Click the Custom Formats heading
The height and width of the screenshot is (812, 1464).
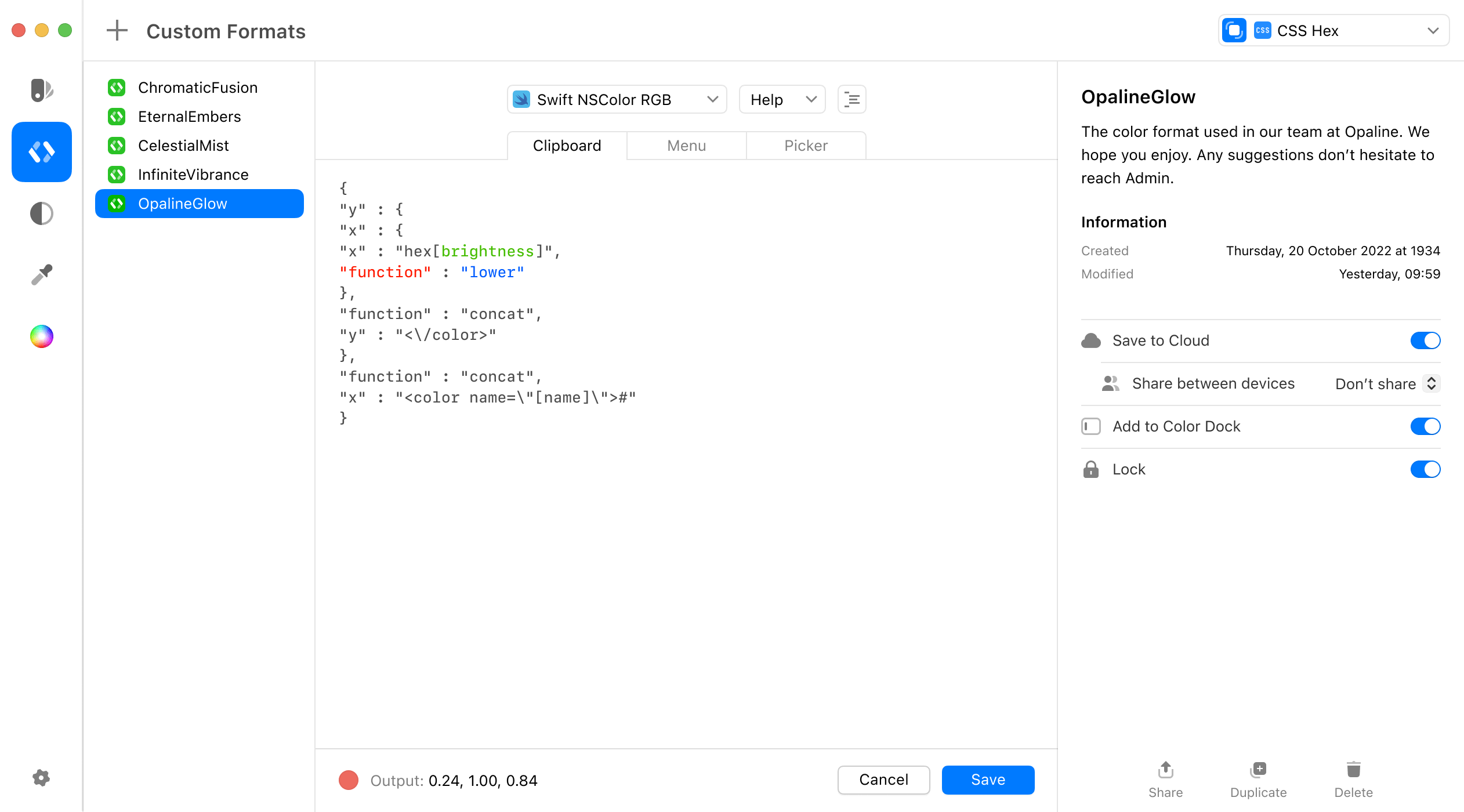click(226, 31)
